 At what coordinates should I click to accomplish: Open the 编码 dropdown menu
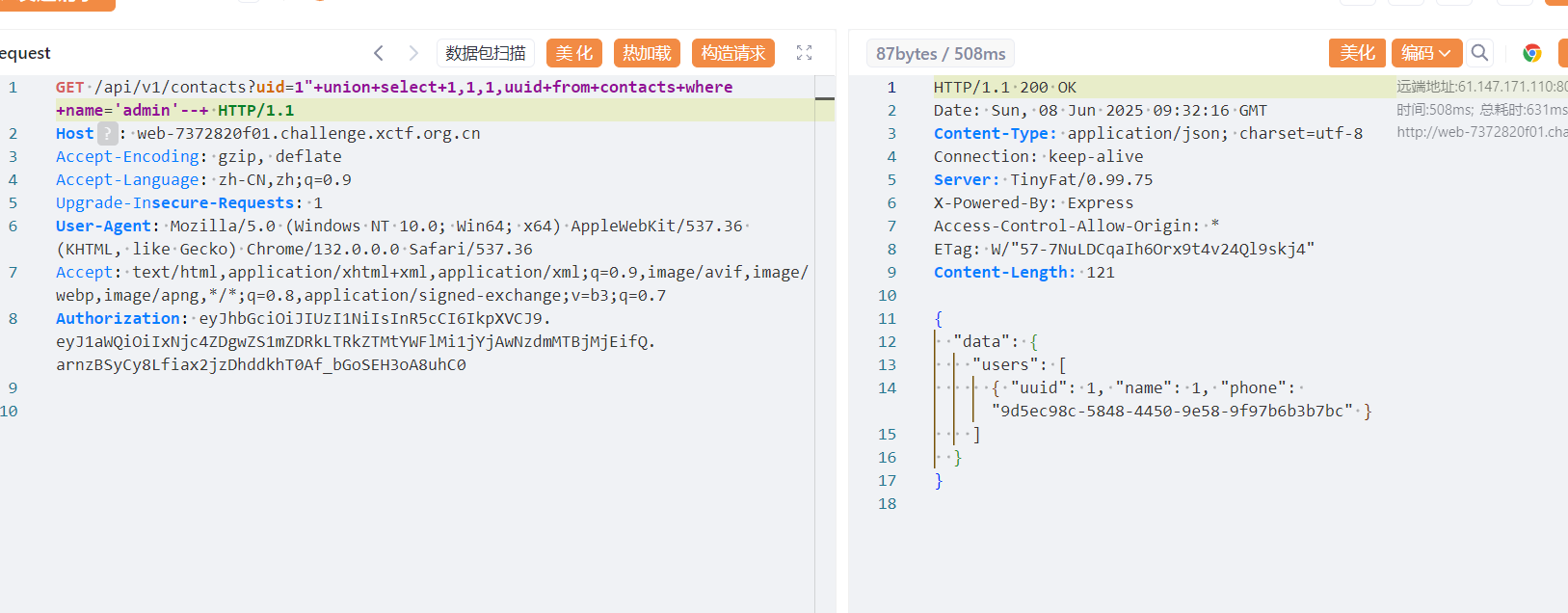coord(1426,53)
